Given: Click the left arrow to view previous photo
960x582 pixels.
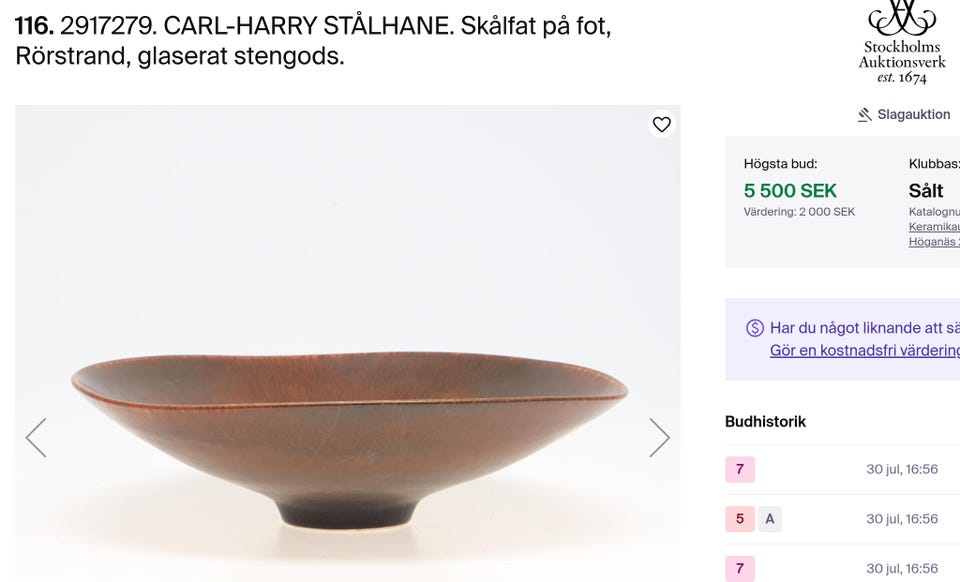Looking at the screenshot, I should pyautogui.click(x=37, y=436).
